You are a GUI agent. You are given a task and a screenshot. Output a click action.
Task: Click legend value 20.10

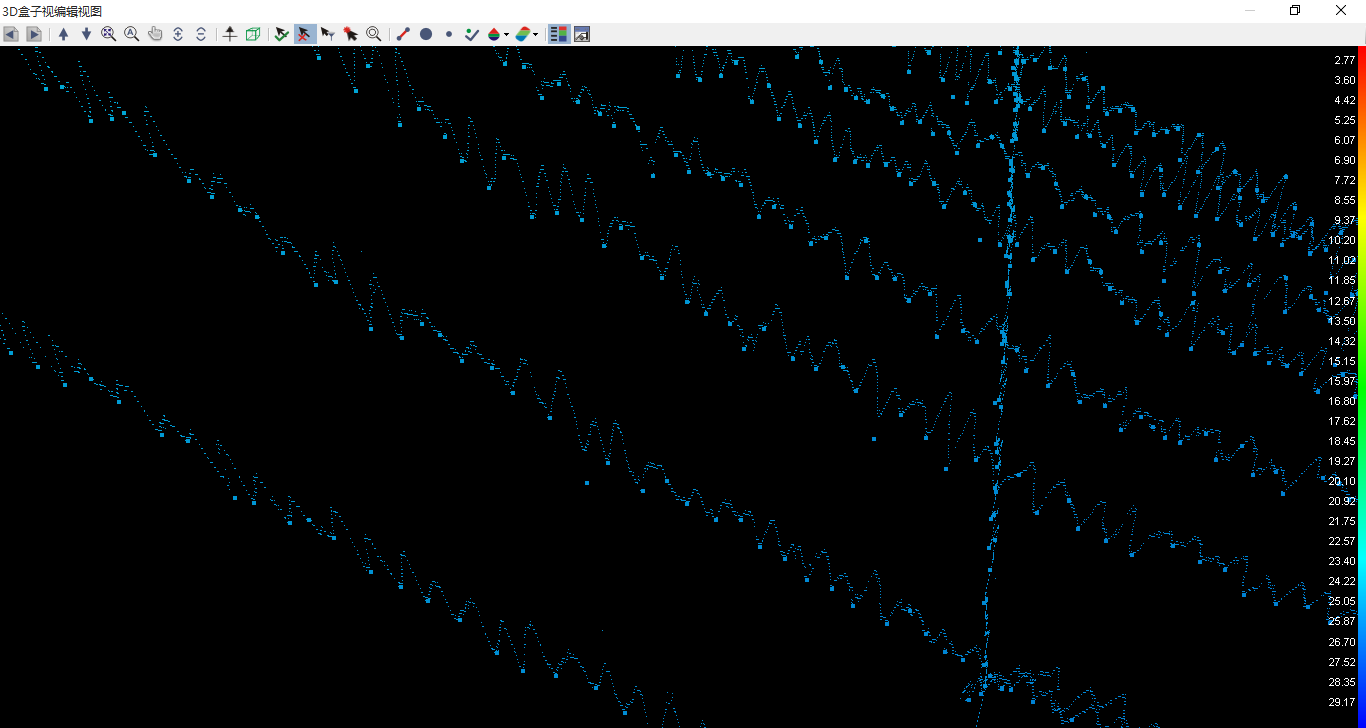click(x=1342, y=481)
